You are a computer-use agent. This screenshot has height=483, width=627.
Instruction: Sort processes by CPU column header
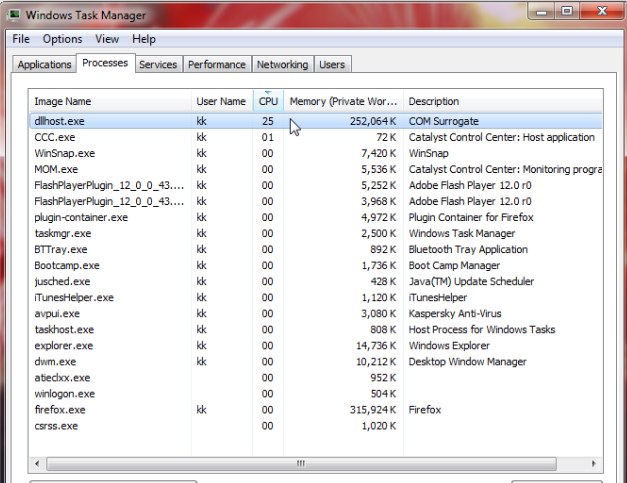point(268,101)
